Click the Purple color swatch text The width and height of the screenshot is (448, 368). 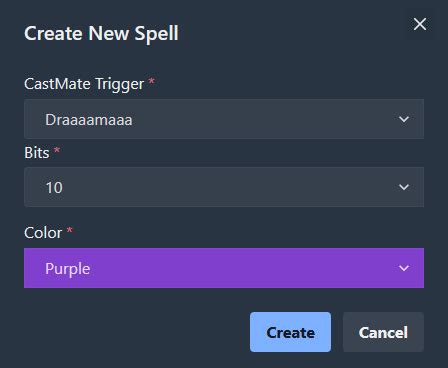click(68, 269)
